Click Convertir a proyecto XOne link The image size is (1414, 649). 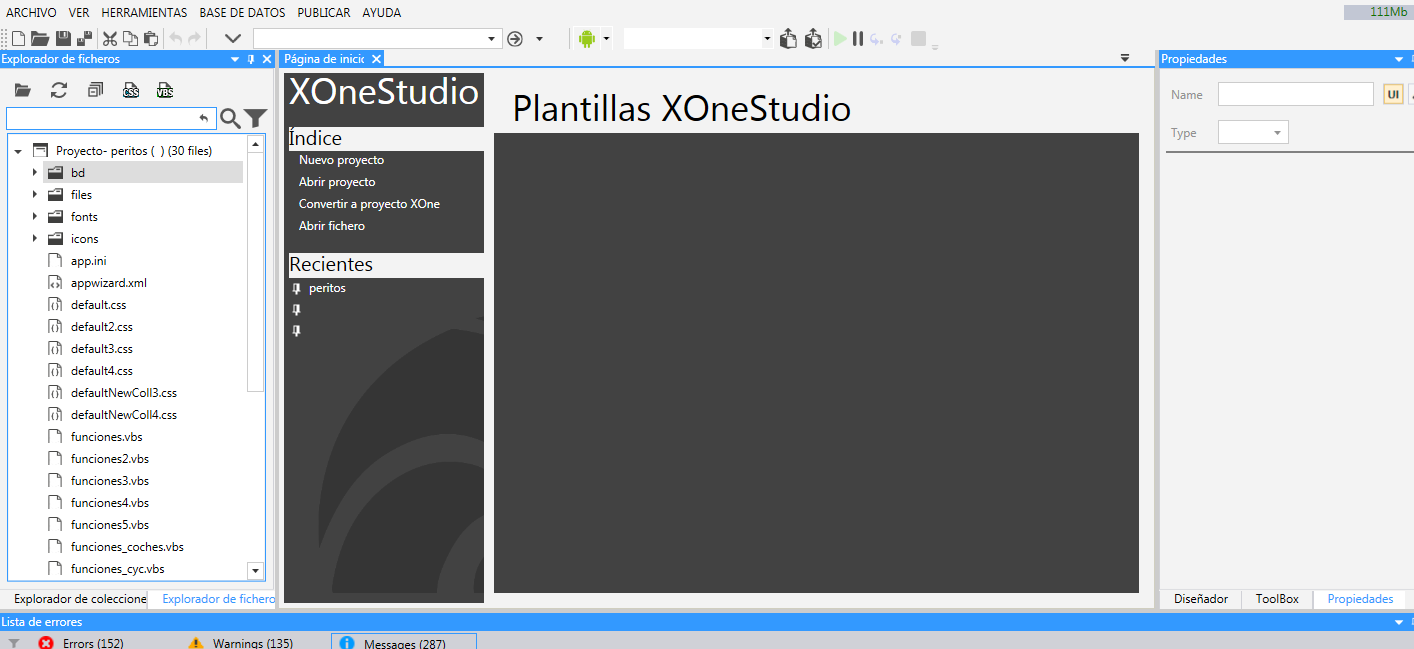coord(369,204)
